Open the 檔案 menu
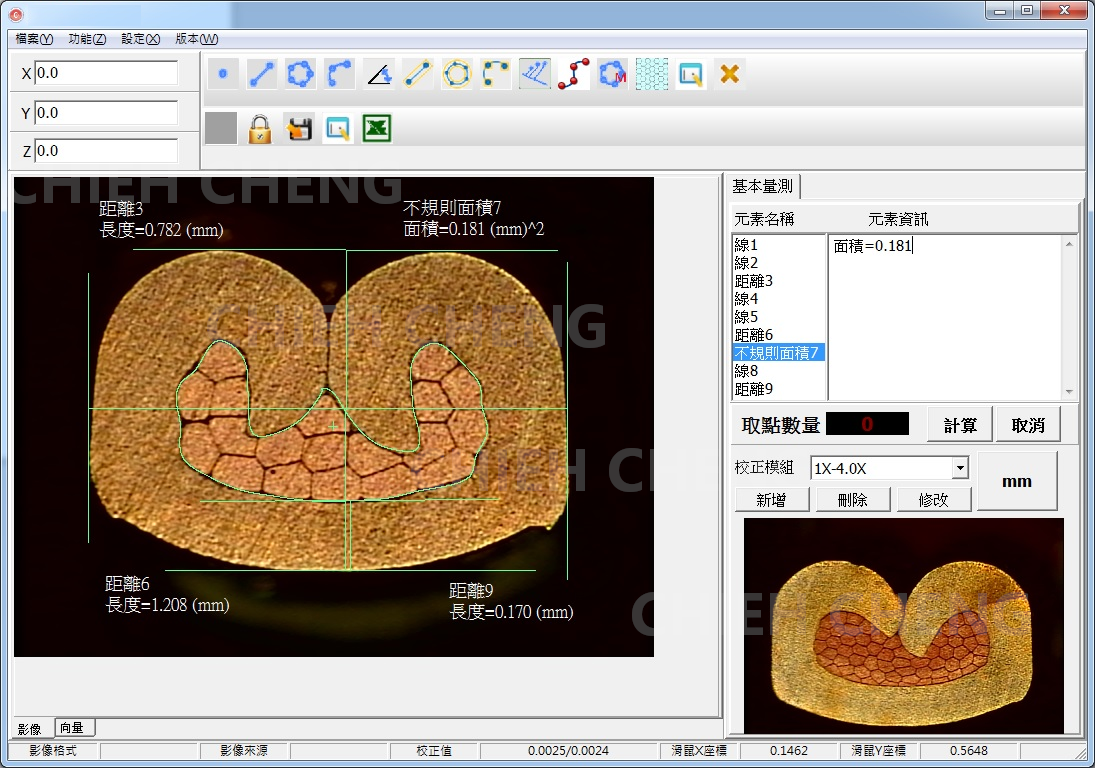 (34, 39)
